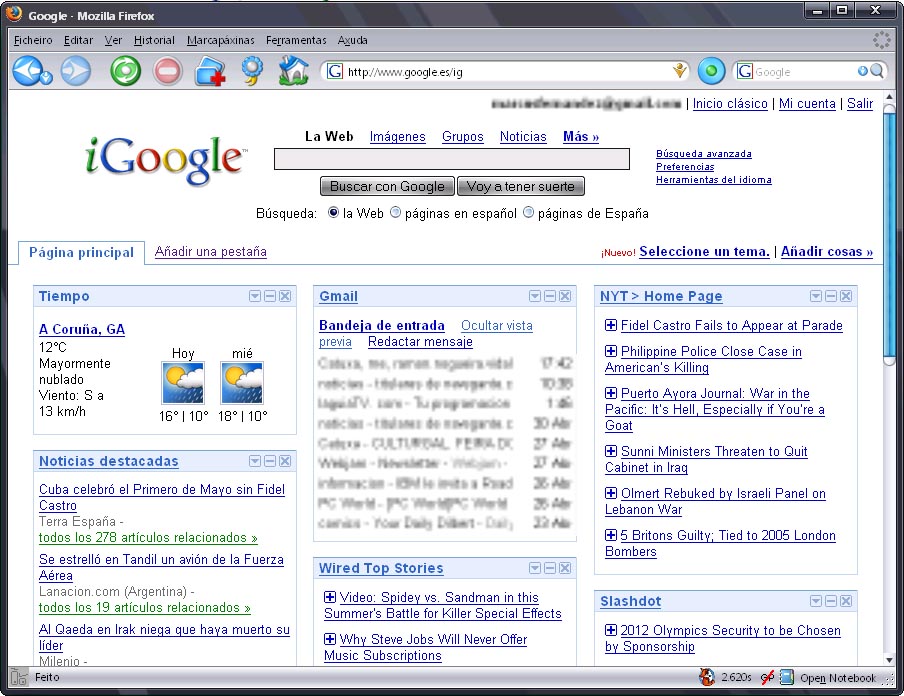Click the blue ribbon bookmark icon
This screenshot has height=696, width=904.
pos(252,72)
